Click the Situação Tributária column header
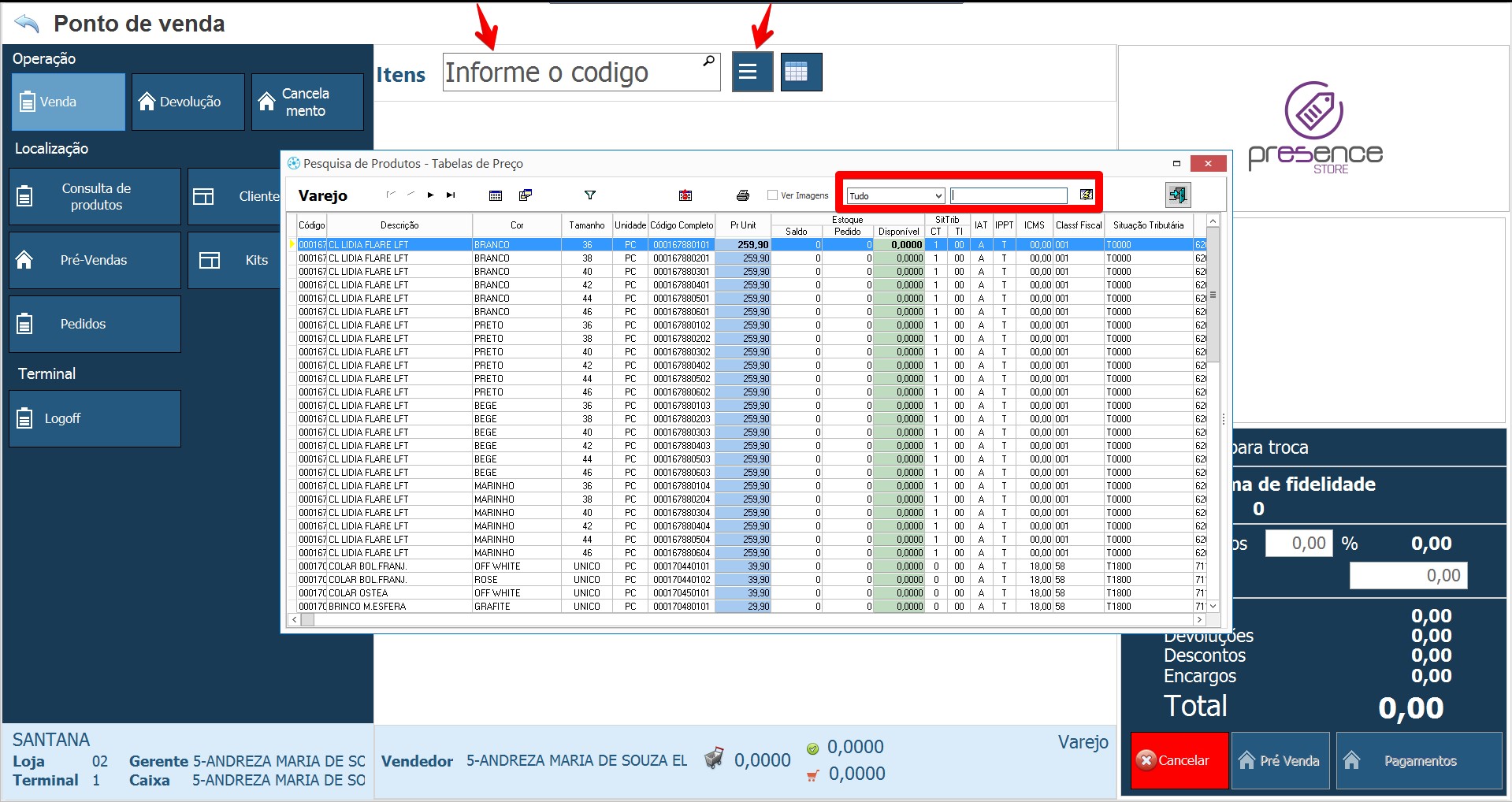 click(1149, 225)
